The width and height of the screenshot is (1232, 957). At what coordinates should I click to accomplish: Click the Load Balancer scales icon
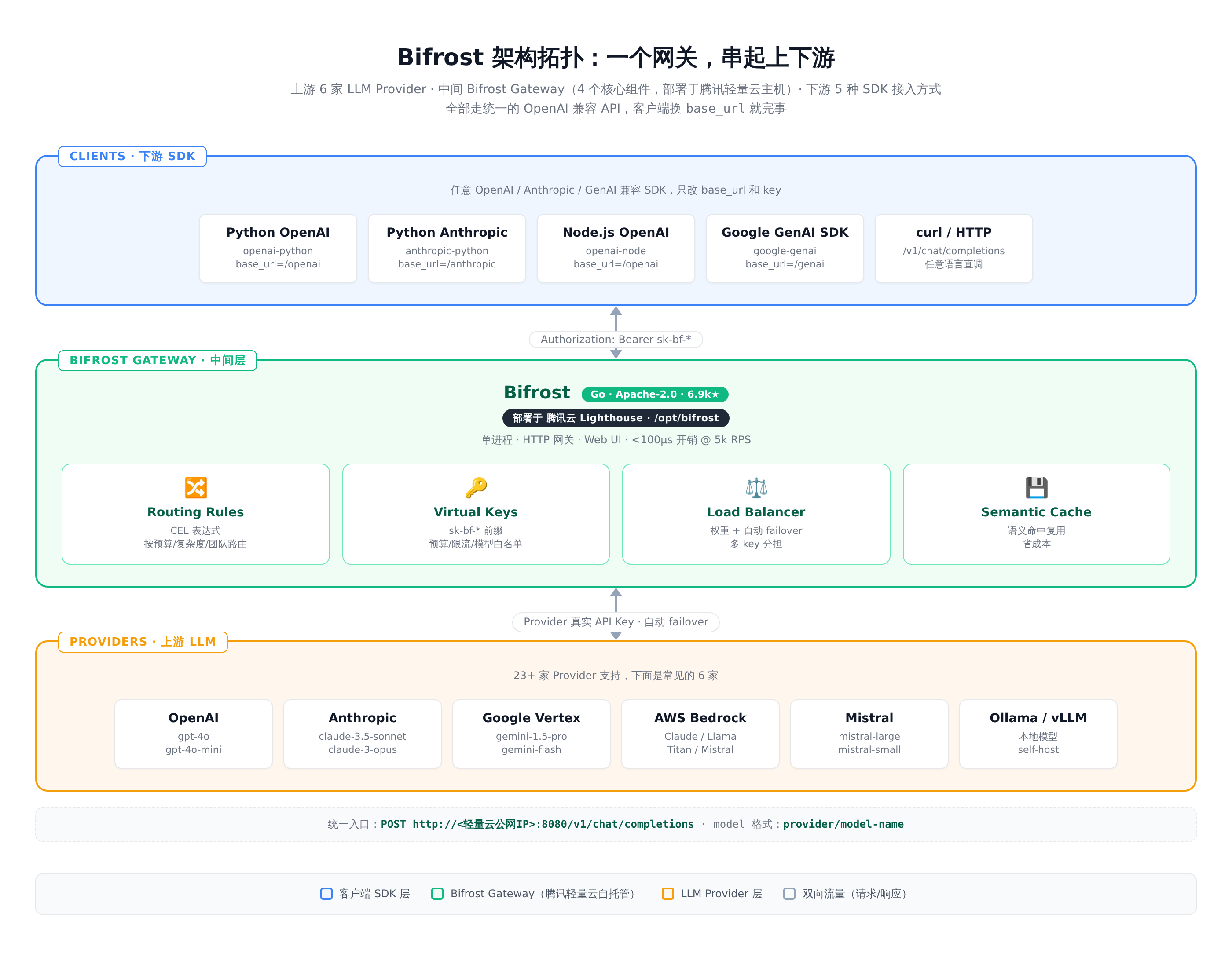(x=756, y=488)
